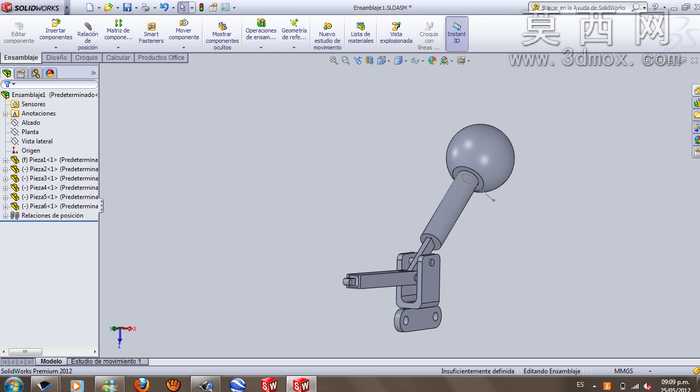Switch to the Calcular ribbon tab
The image size is (700, 392).
[118, 58]
